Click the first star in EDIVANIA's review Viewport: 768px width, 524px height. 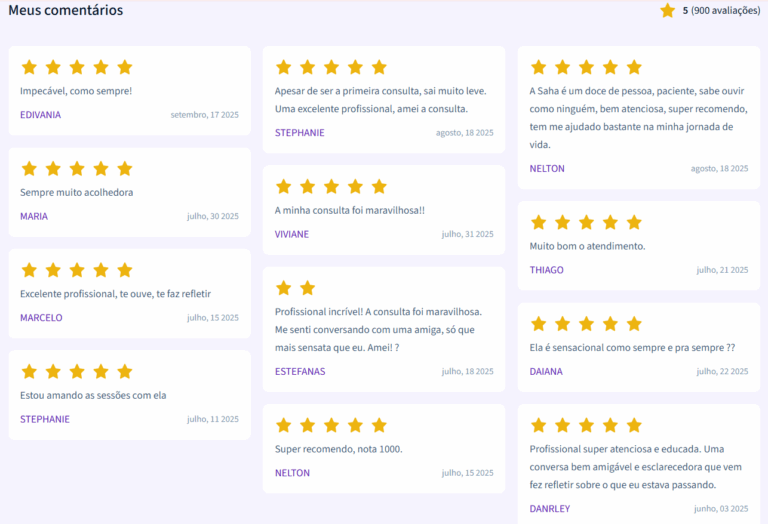click(29, 67)
